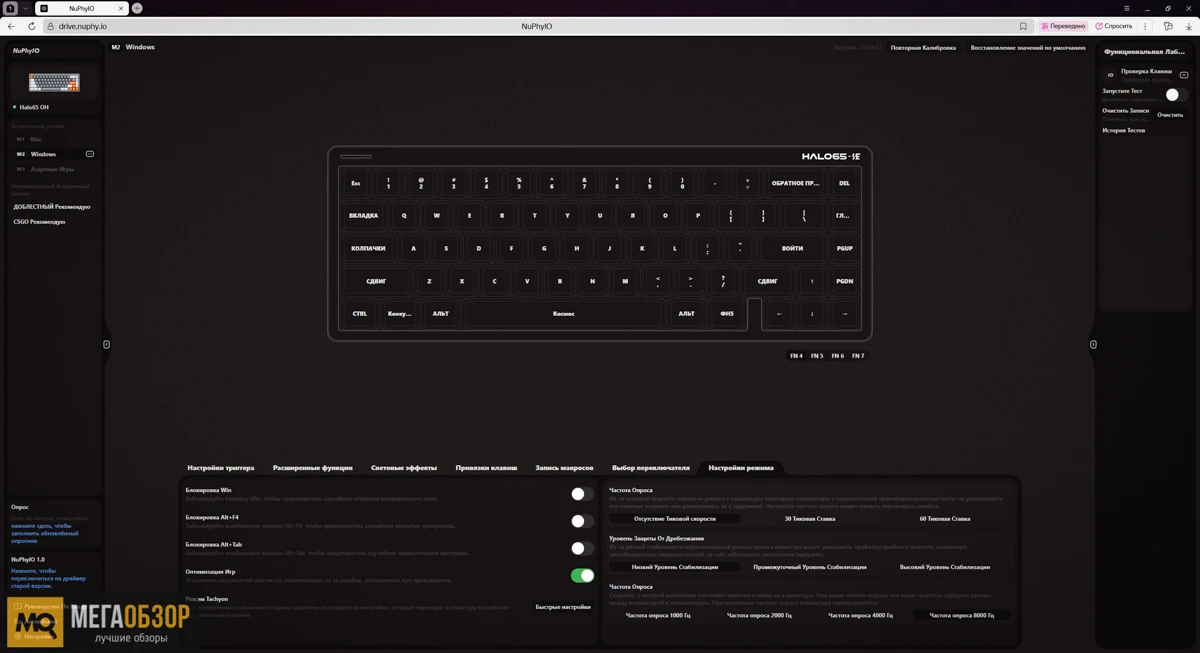Show the FN 5 layer

817,356
